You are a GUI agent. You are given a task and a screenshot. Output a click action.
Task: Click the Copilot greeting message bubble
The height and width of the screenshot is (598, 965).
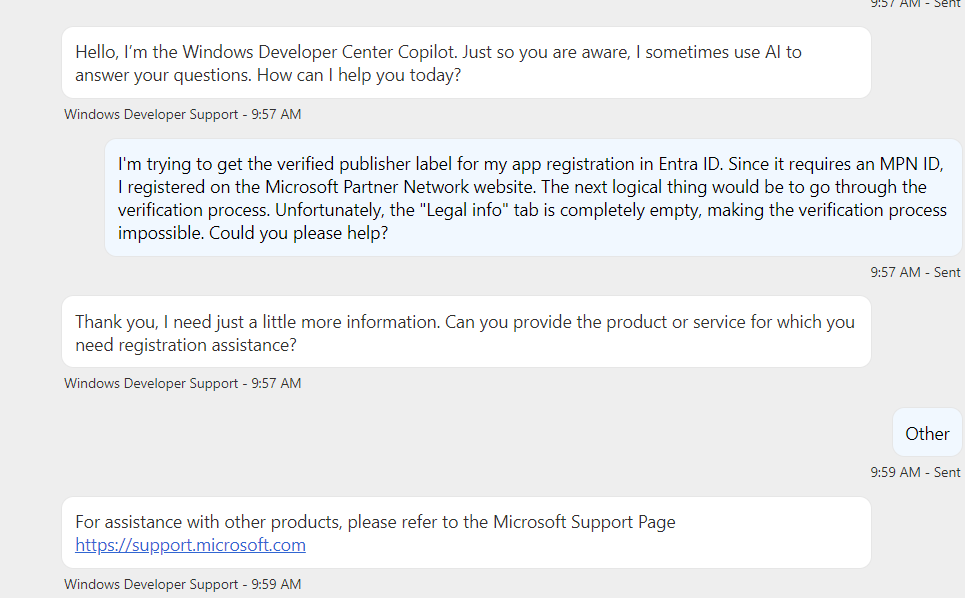click(x=466, y=63)
